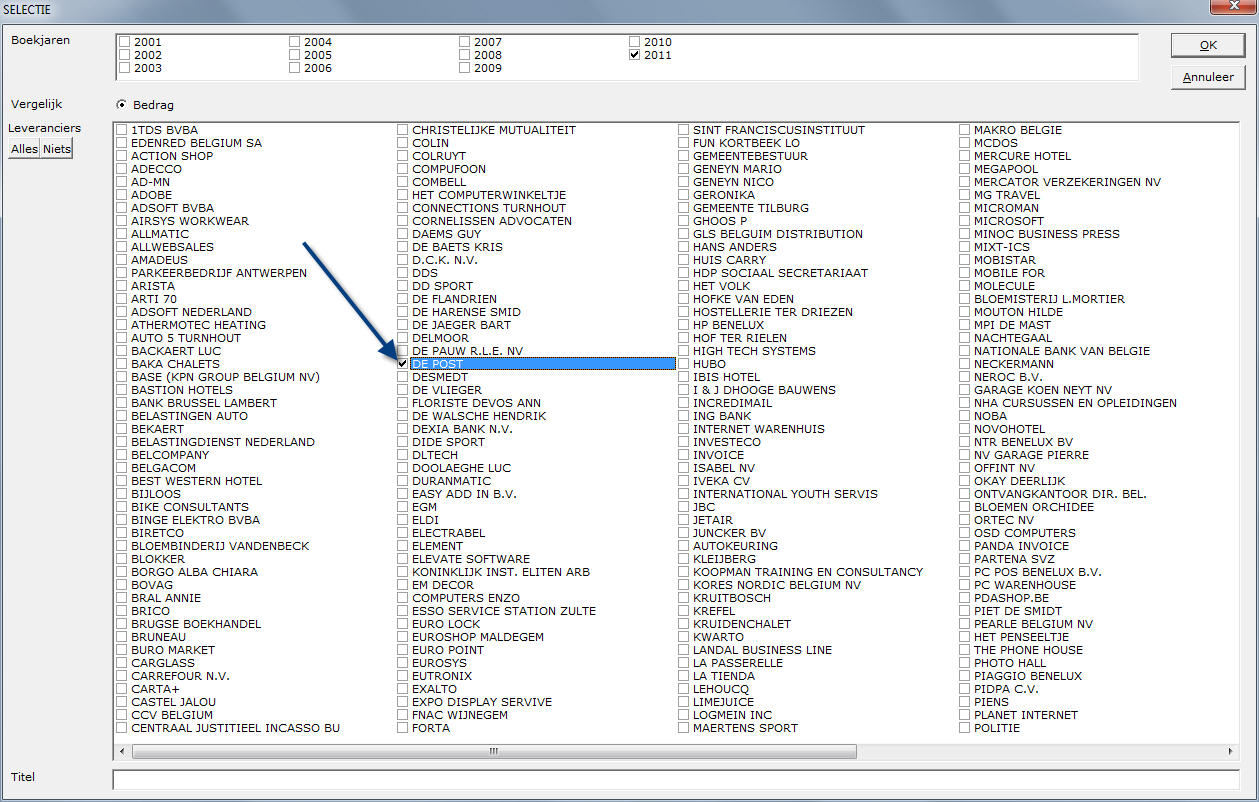Select all suppliers with Alles button
This screenshot has width=1259, height=802.
(24, 148)
